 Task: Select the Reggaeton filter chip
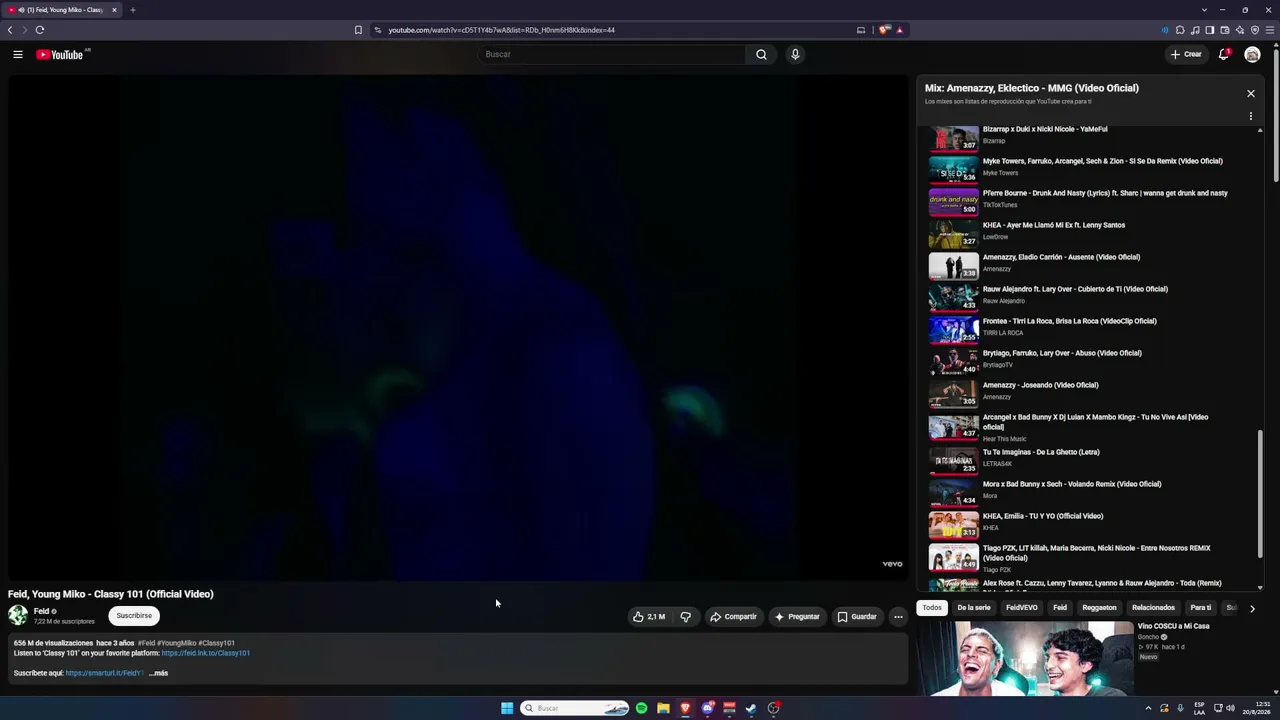point(1099,608)
